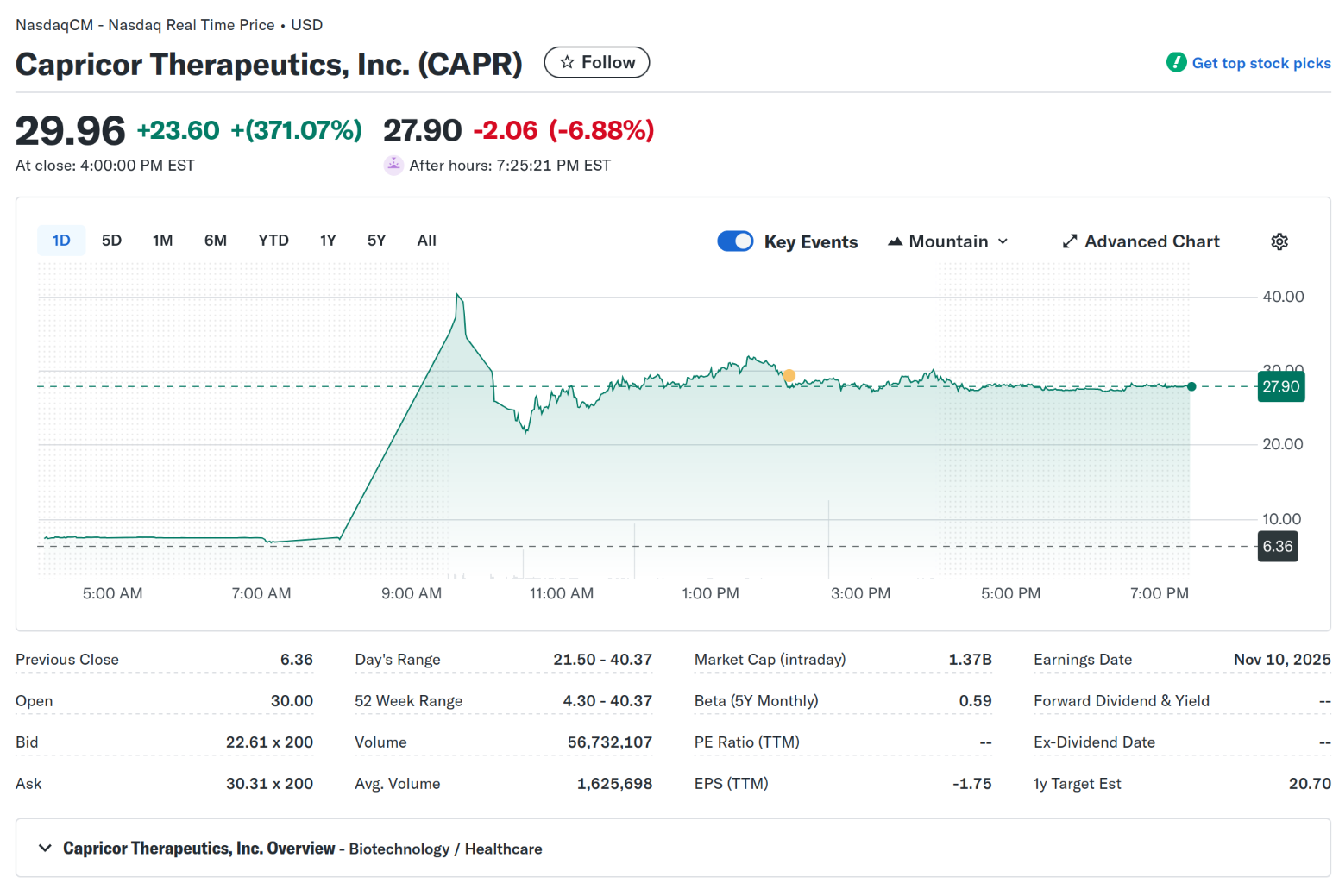Select the 5D time range tab

[x=111, y=241]
